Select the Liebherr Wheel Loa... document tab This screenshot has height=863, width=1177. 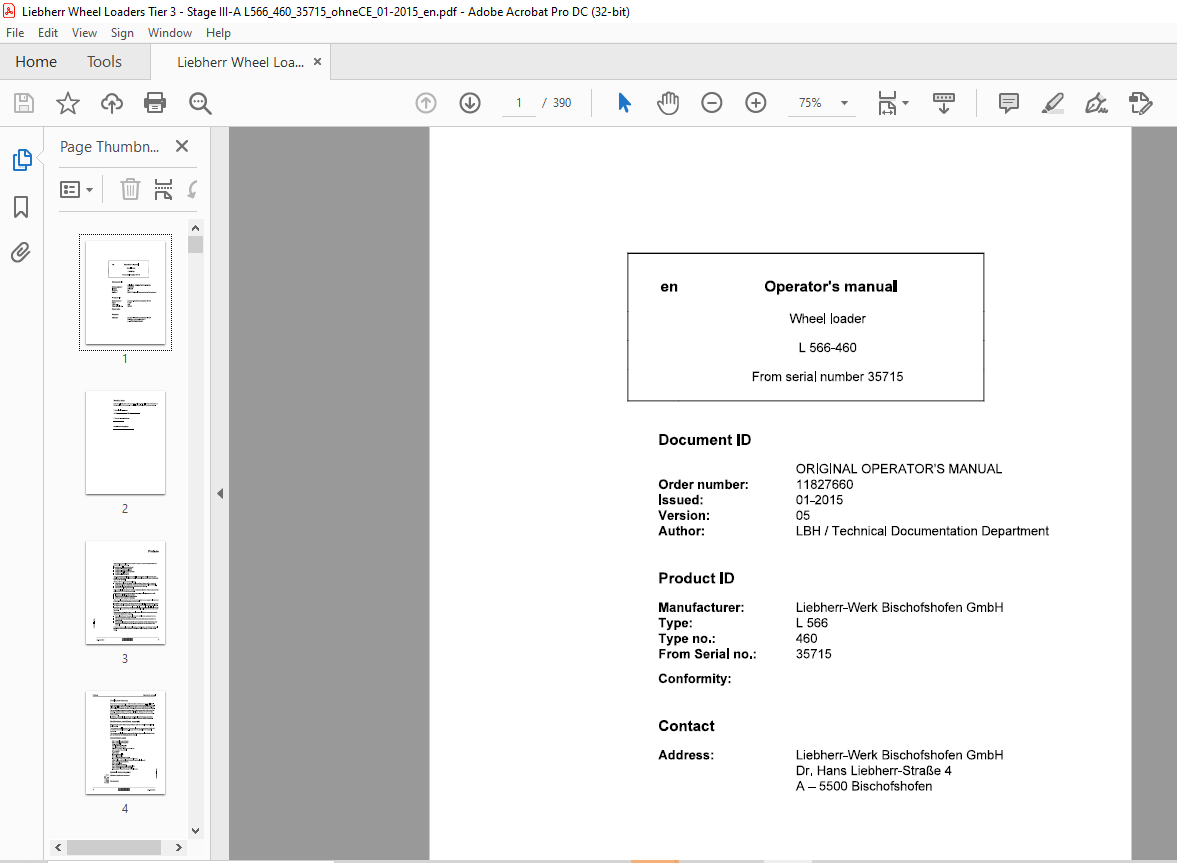(x=240, y=62)
